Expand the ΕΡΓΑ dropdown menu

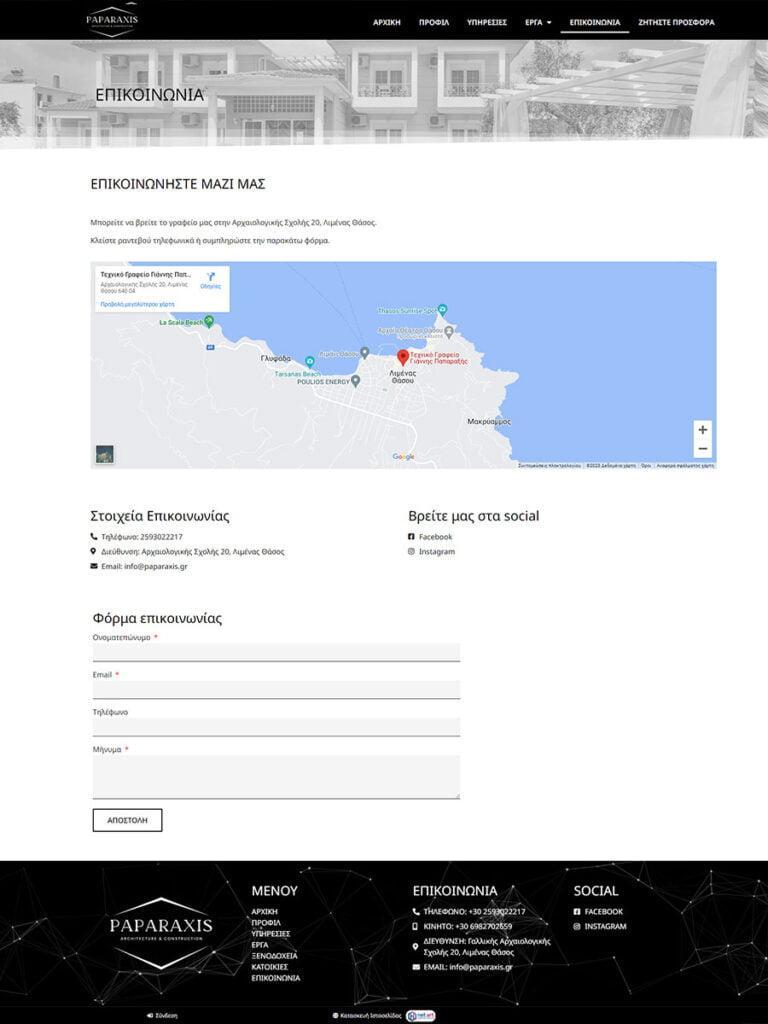pyautogui.click(x=538, y=22)
